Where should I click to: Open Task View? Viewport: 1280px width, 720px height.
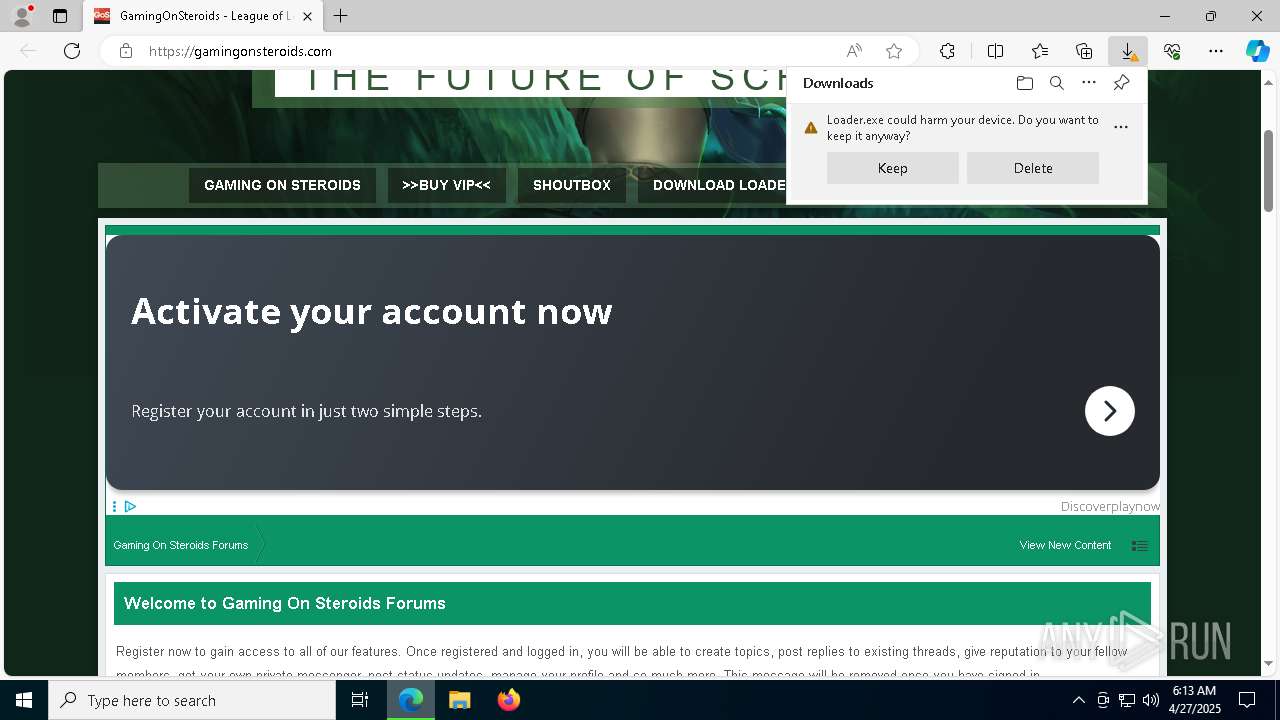point(361,700)
